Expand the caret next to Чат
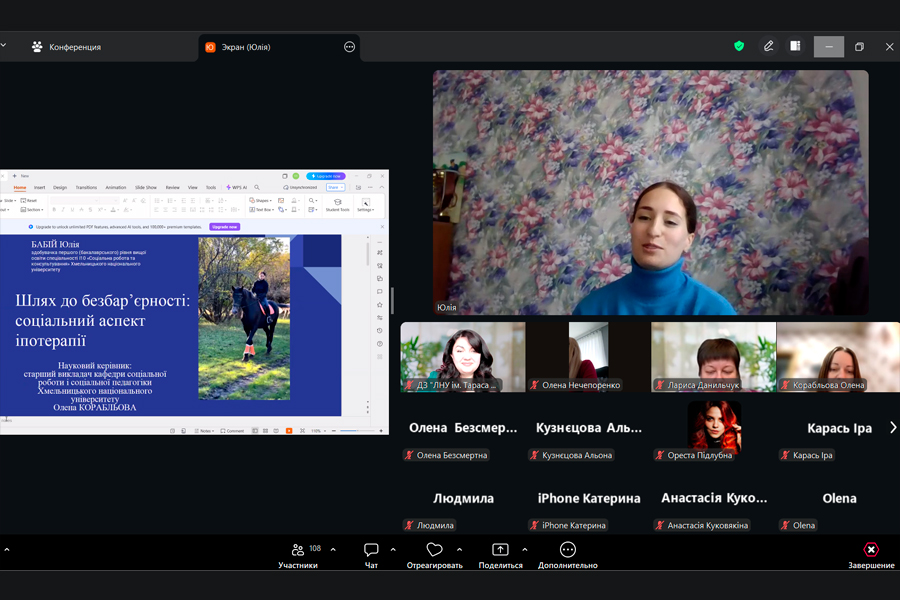900x600 pixels. coord(393,549)
